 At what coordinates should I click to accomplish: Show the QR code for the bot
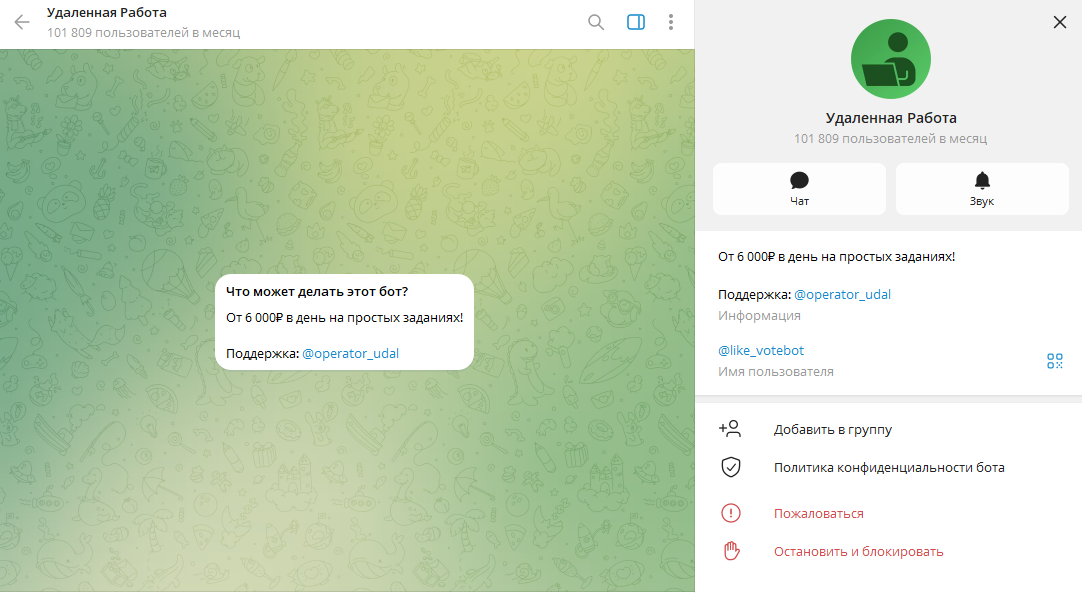point(1054,361)
